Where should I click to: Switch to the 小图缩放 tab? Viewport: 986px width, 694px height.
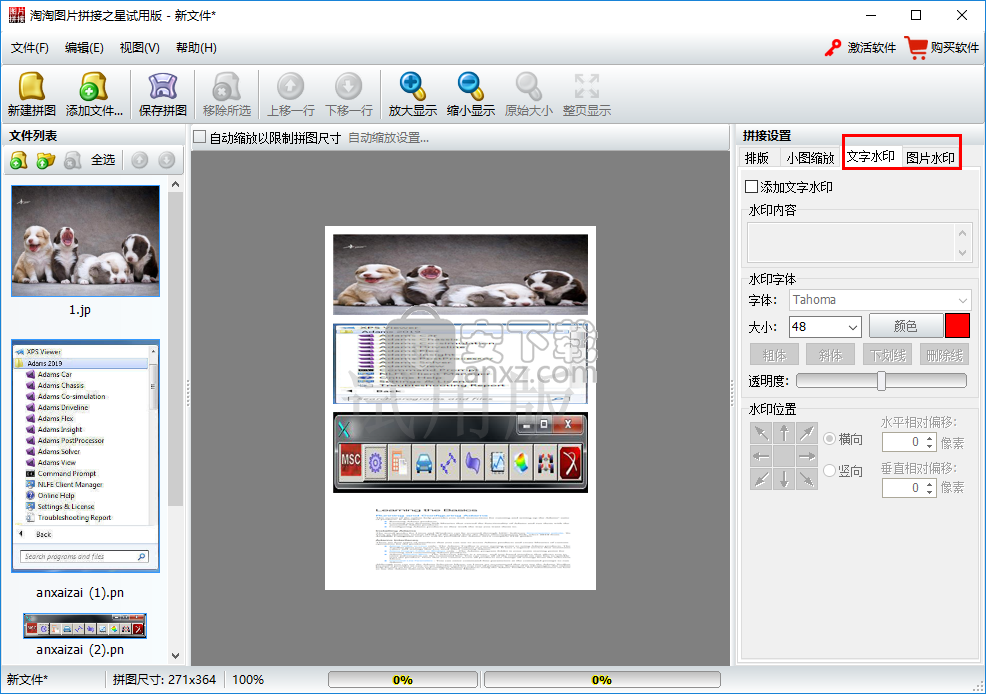810,158
